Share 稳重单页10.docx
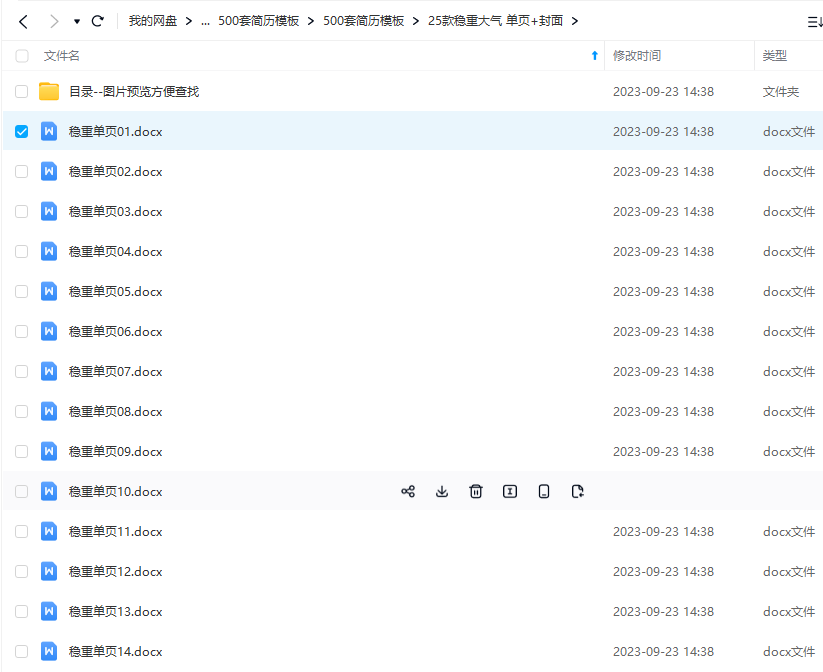This screenshot has width=823, height=672. (408, 491)
